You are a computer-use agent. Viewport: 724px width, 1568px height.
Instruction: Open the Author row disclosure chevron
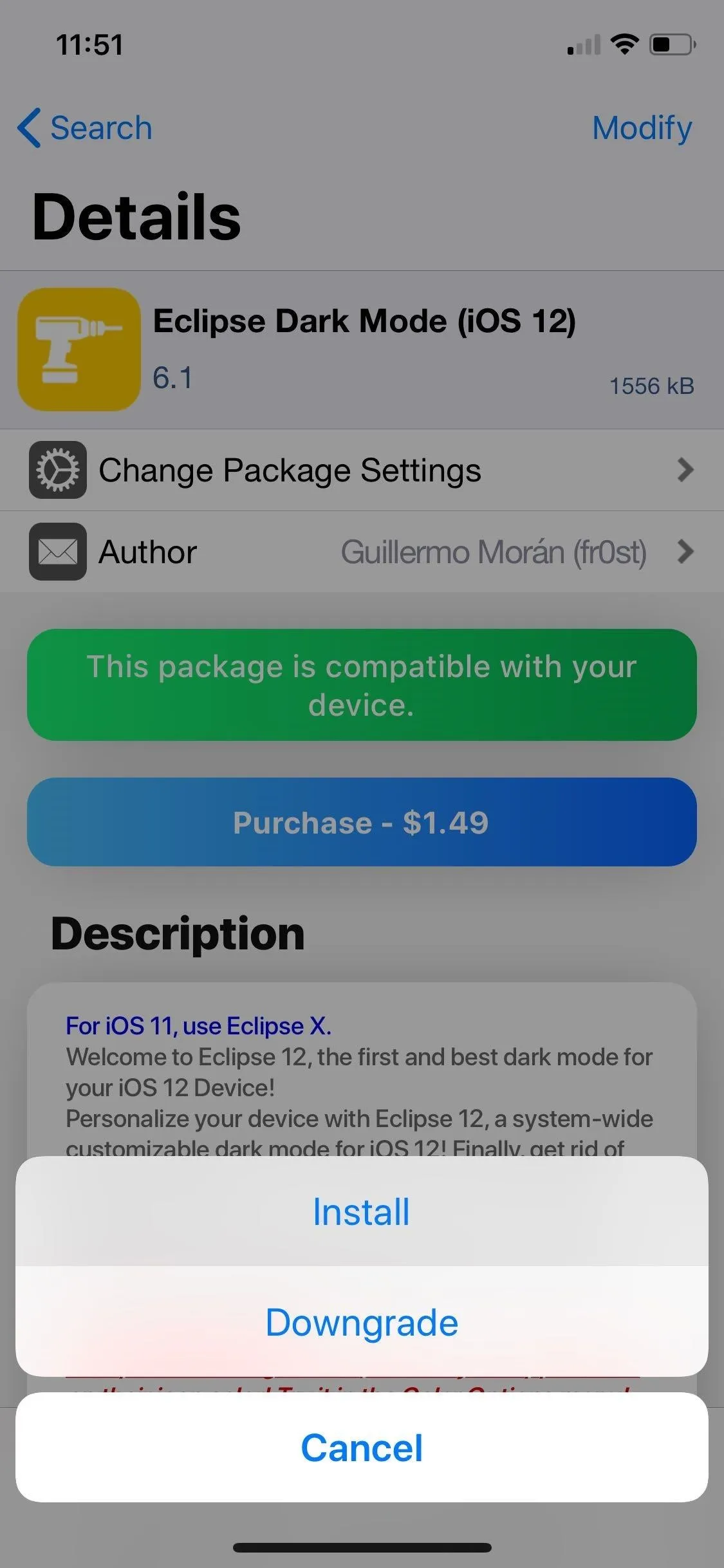(685, 552)
